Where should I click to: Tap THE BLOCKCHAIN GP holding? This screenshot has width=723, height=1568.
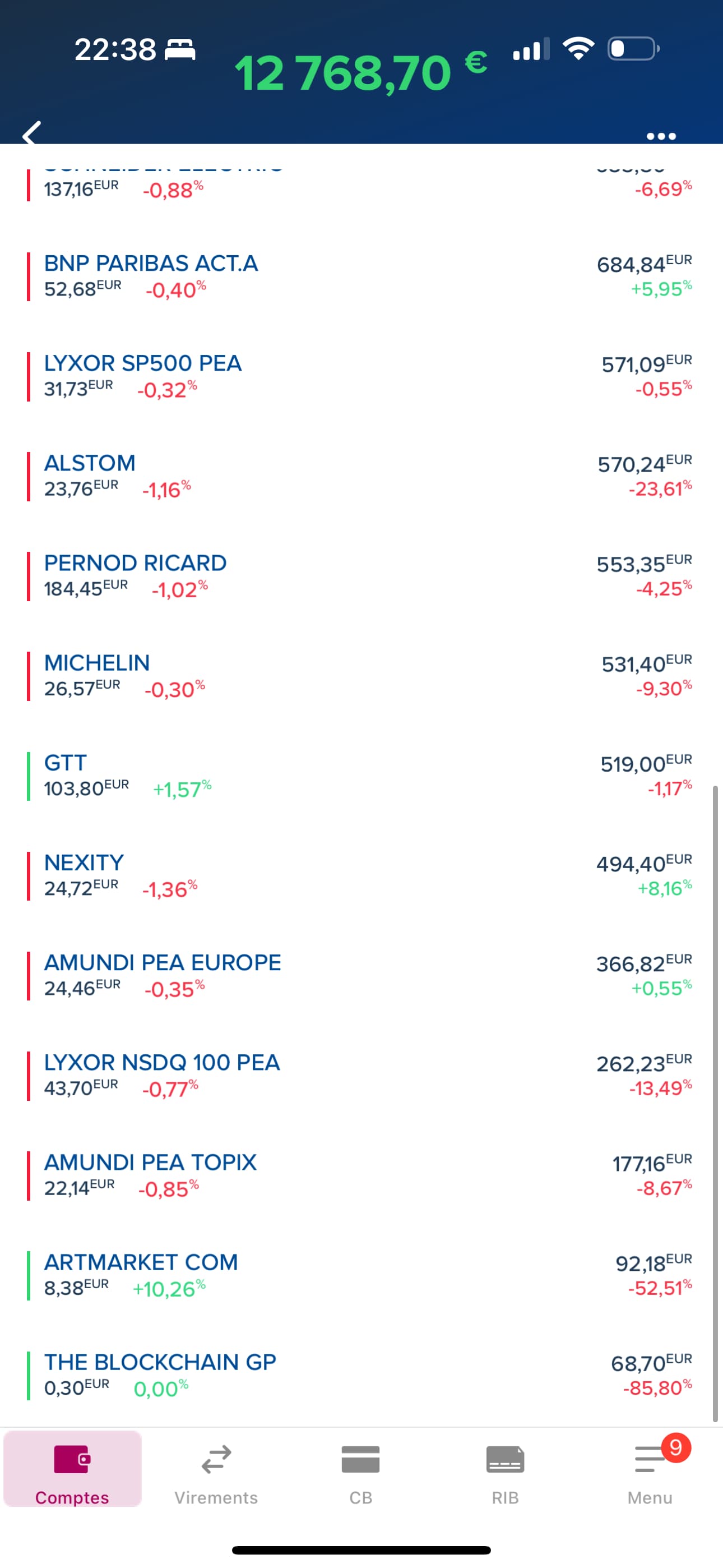(361, 1375)
